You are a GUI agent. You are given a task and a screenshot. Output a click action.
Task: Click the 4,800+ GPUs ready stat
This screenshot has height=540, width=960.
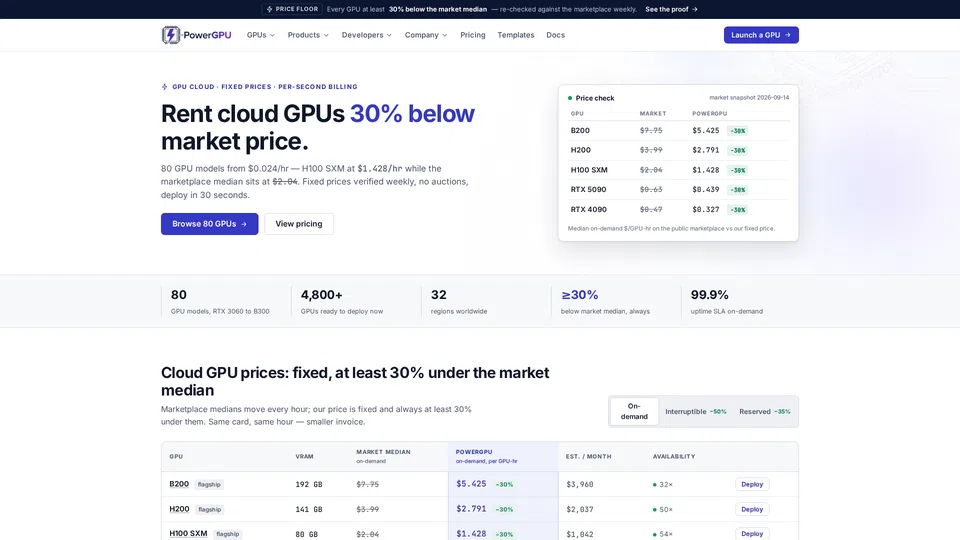[342, 301]
